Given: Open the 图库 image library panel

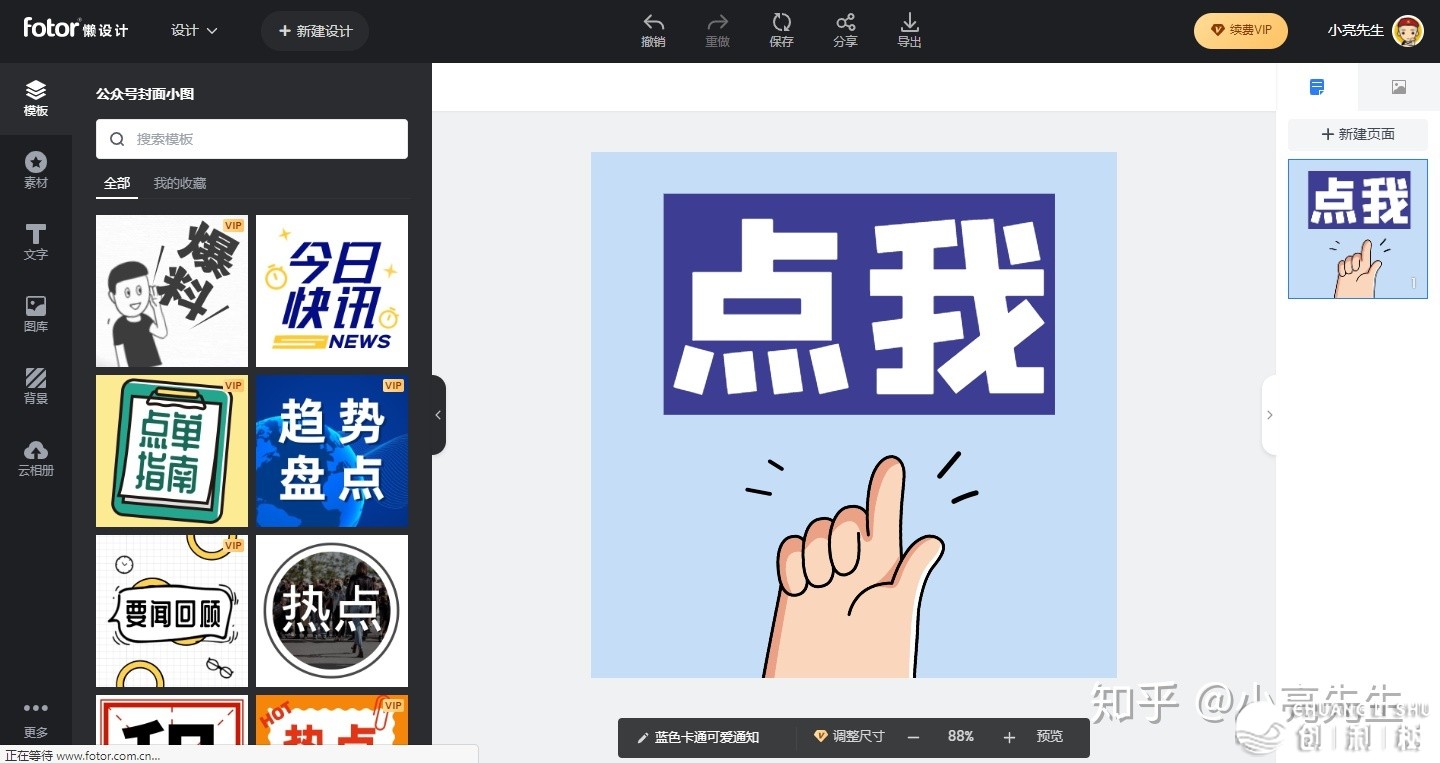Looking at the screenshot, I should 36,314.
